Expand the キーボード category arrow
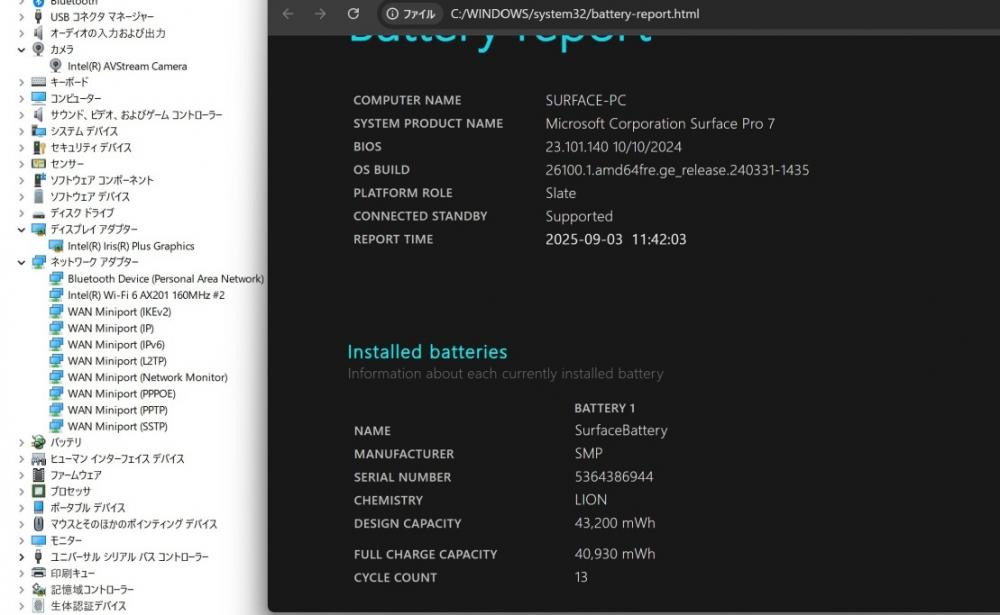The height and width of the screenshot is (615, 1000). click(21, 82)
